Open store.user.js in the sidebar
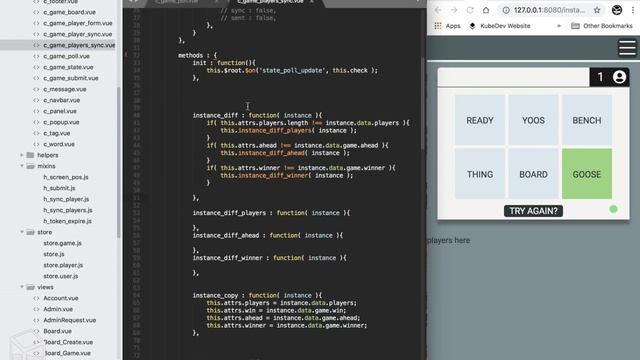The height and width of the screenshot is (360, 640). [61, 276]
